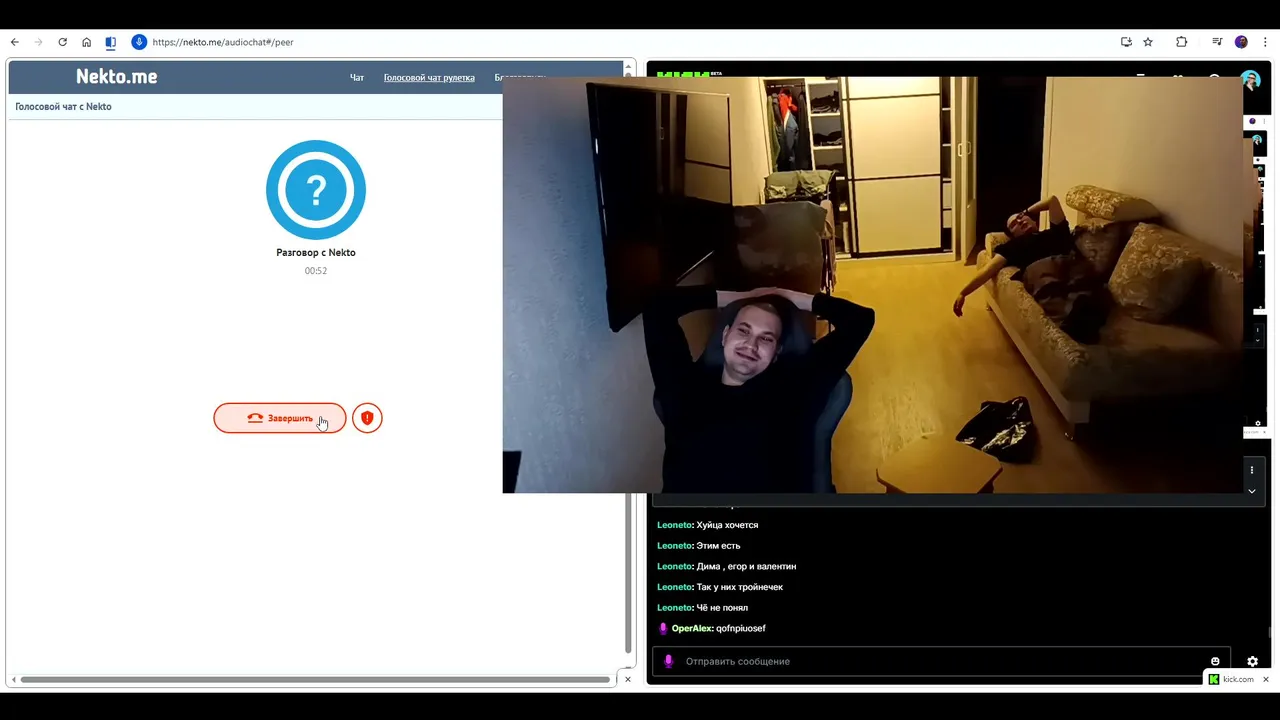
Task: Click the horizontal scrollbar of Nekto pane
Action: (315, 680)
